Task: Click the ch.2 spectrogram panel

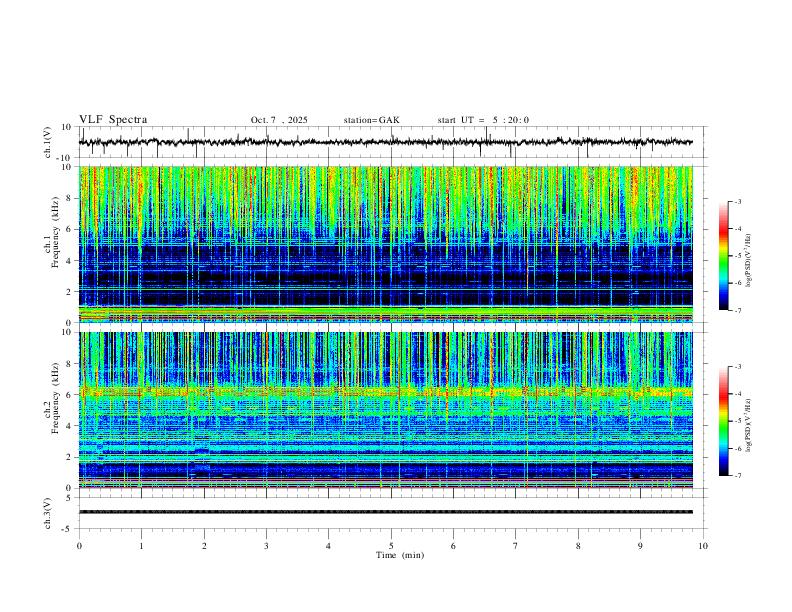Action: pos(385,410)
